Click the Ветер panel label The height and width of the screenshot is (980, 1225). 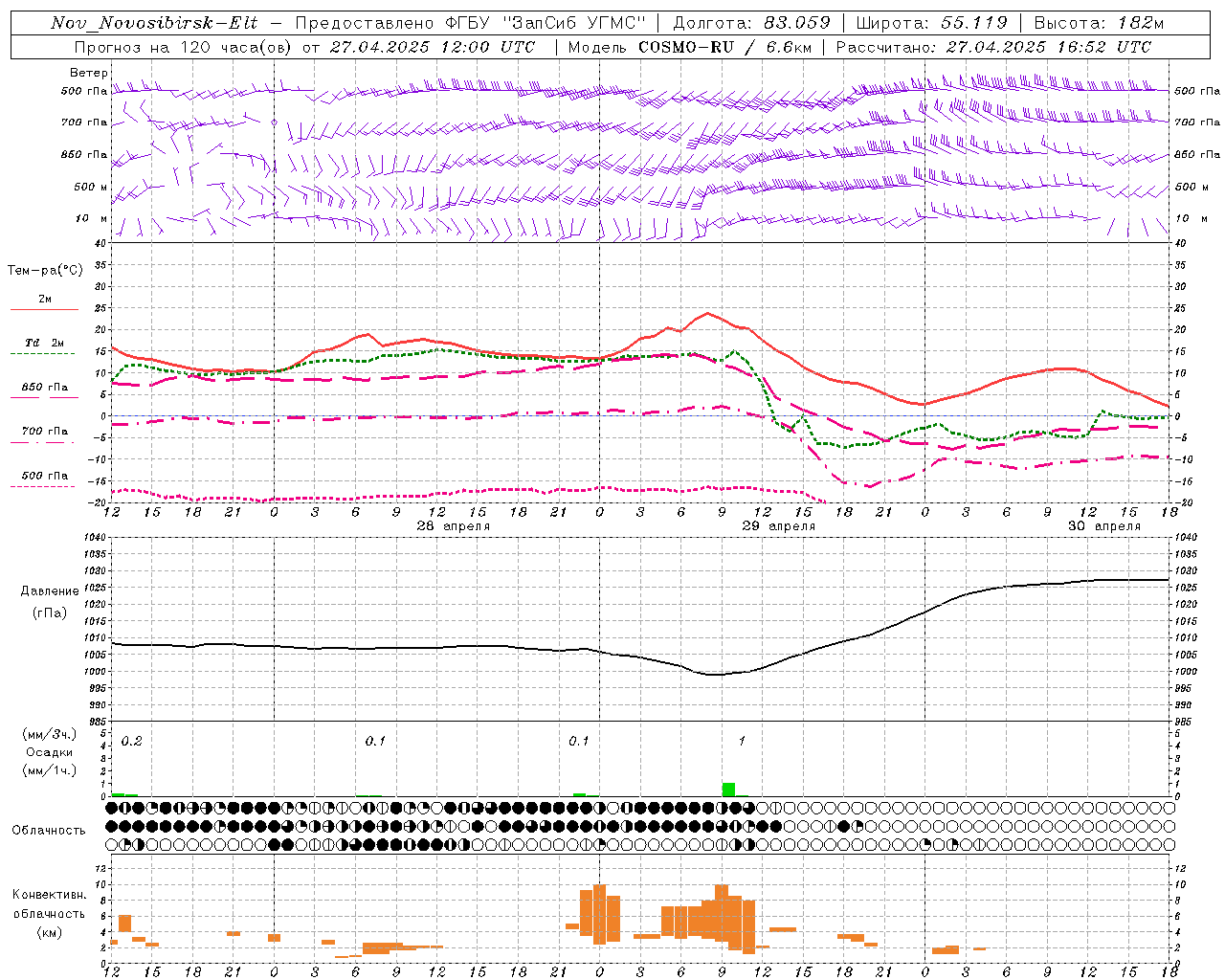(88, 73)
